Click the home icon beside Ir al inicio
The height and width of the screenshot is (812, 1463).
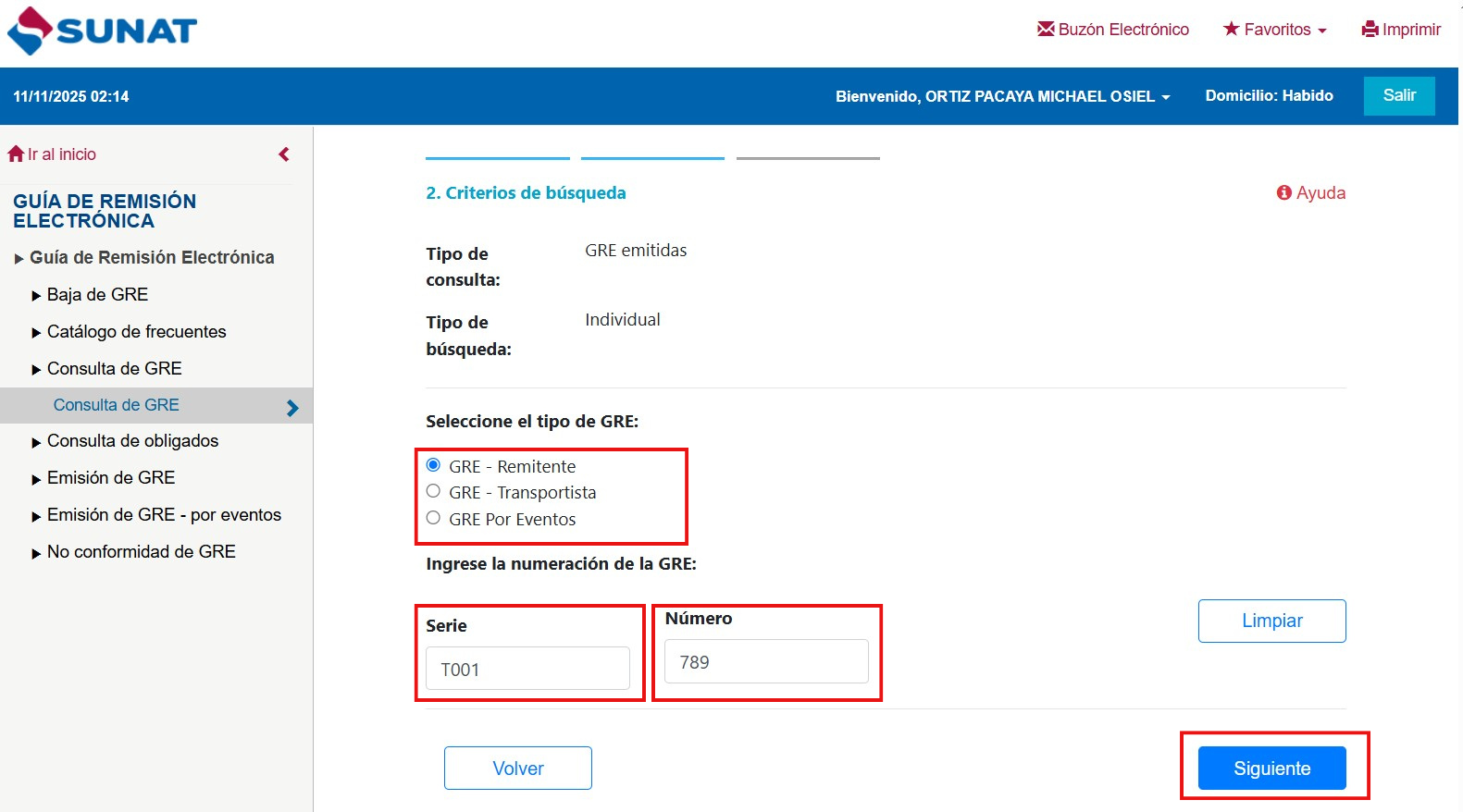(x=16, y=154)
